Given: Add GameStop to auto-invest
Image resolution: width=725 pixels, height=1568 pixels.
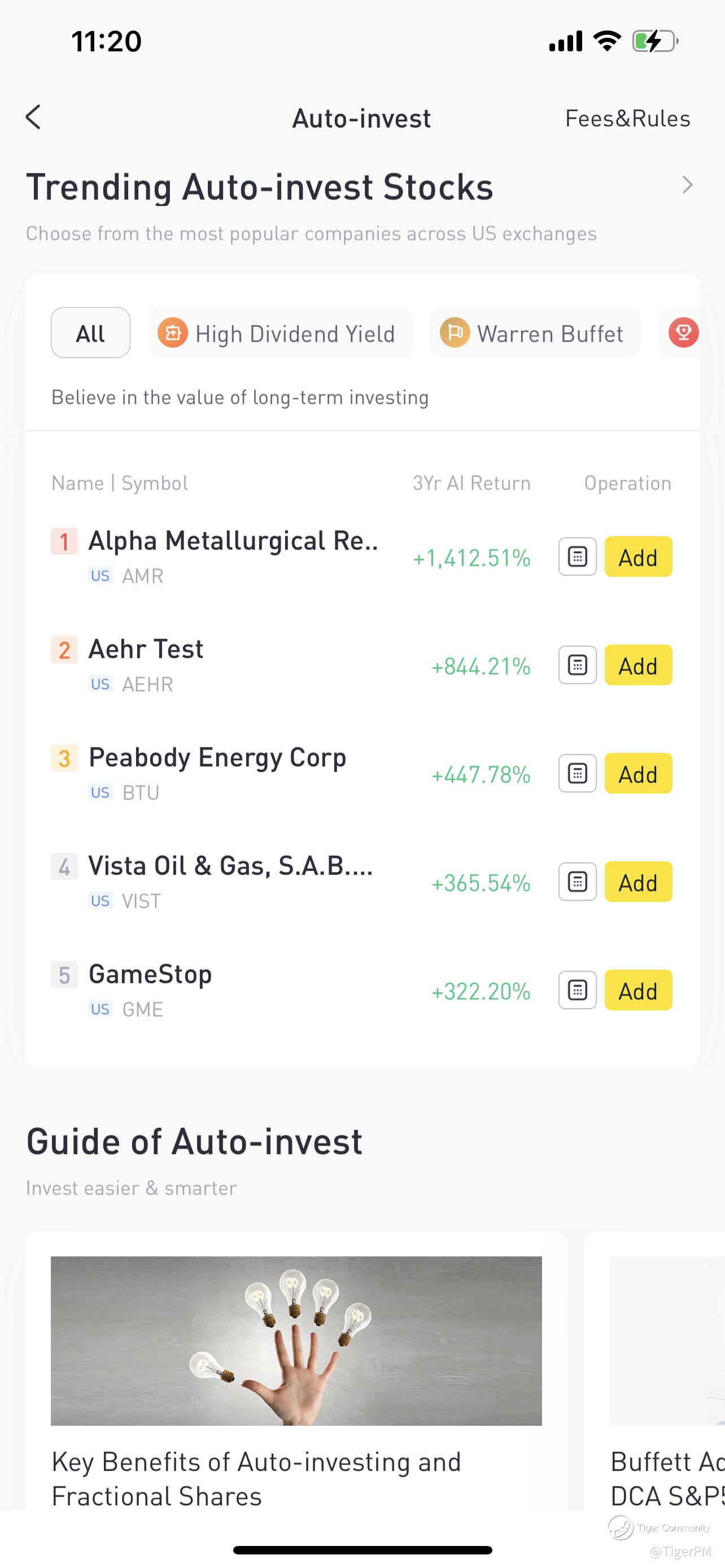Looking at the screenshot, I should [x=638, y=990].
